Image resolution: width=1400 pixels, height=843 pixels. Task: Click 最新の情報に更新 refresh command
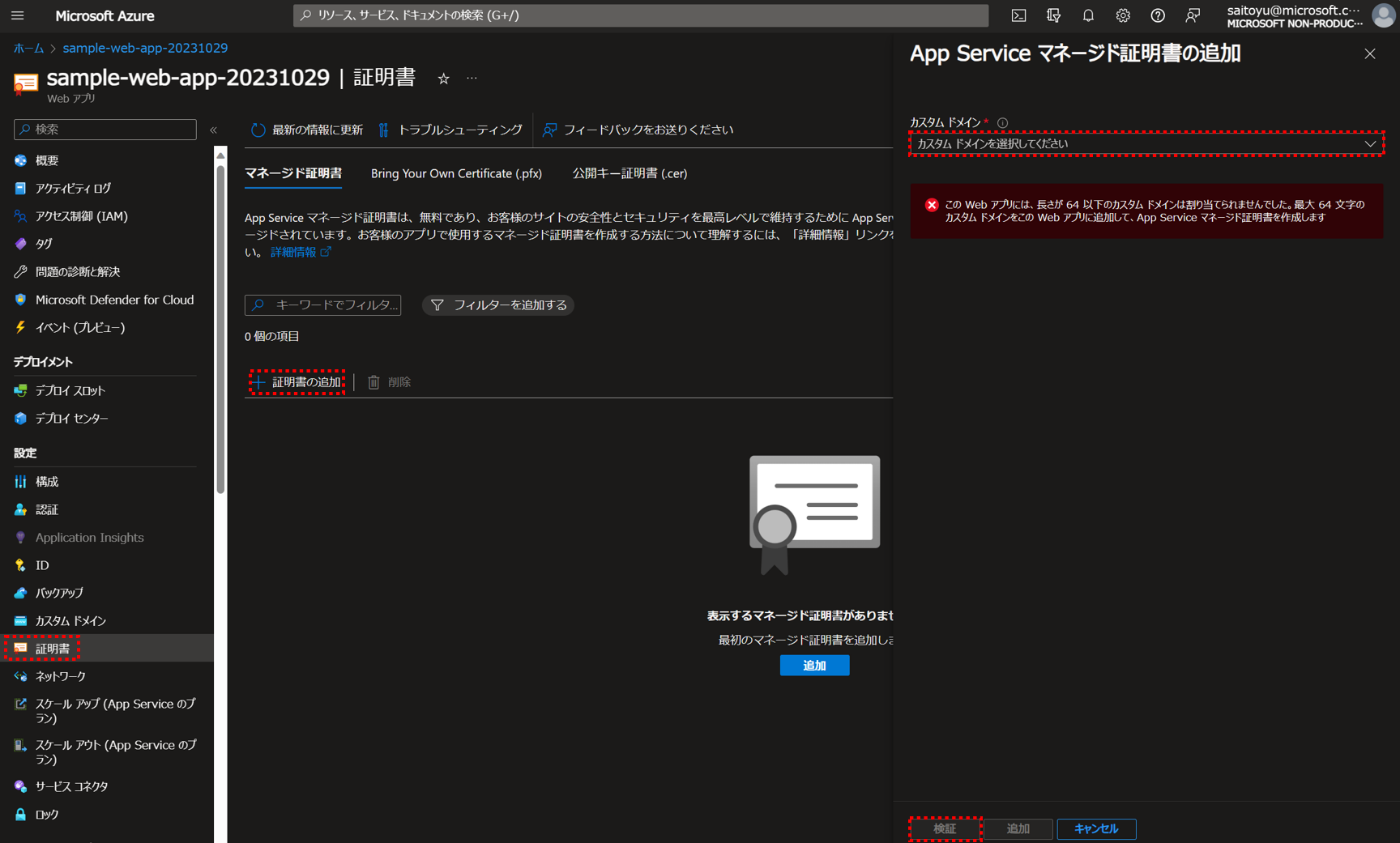(x=306, y=130)
